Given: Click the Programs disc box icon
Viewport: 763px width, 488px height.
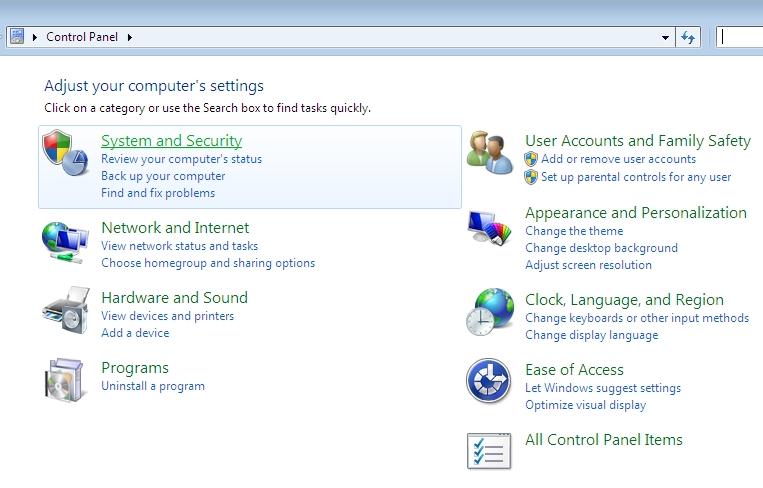Looking at the screenshot, I should [66, 381].
